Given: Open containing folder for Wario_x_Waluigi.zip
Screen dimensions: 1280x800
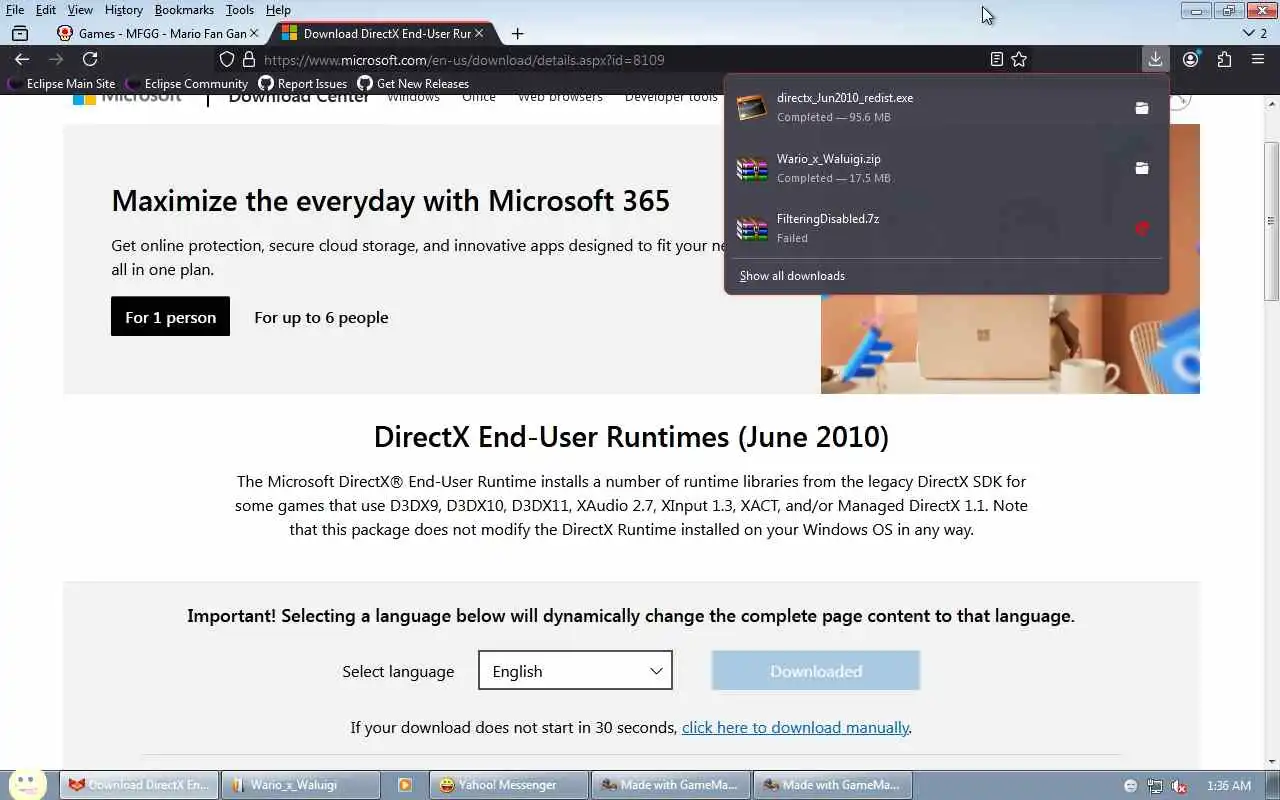Looking at the screenshot, I should (x=1141, y=168).
